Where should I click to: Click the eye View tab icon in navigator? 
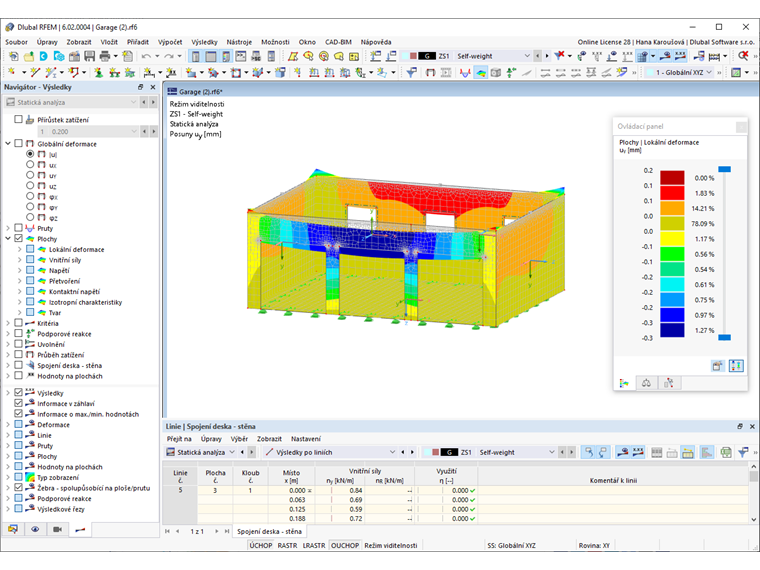coord(35,529)
